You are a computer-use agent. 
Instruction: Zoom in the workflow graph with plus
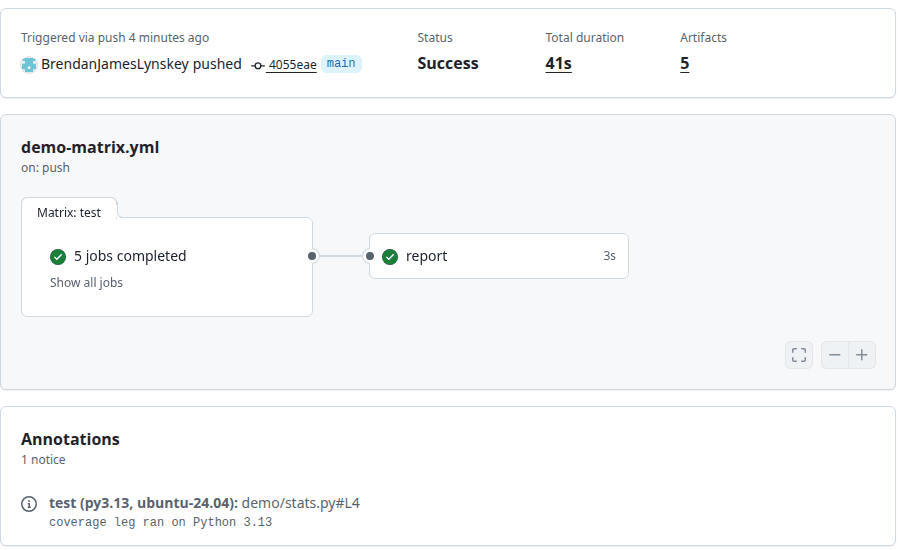(x=862, y=355)
